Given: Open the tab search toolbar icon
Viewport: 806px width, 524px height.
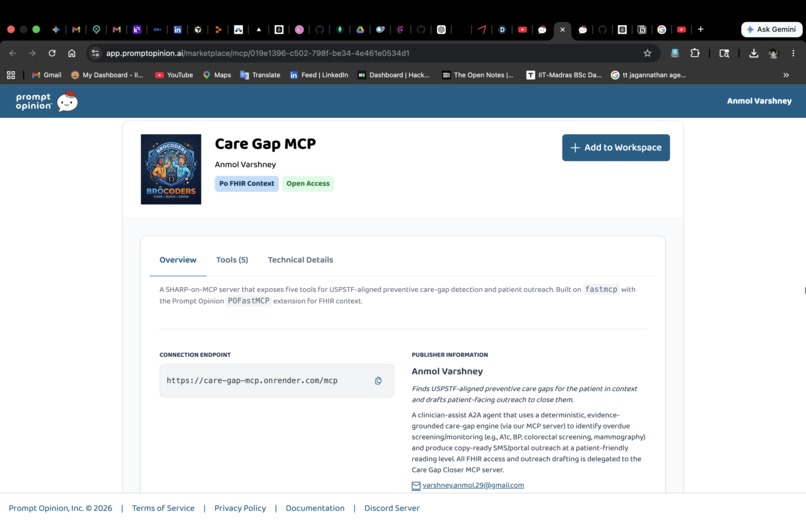Looking at the screenshot, I should pos(724,53).
